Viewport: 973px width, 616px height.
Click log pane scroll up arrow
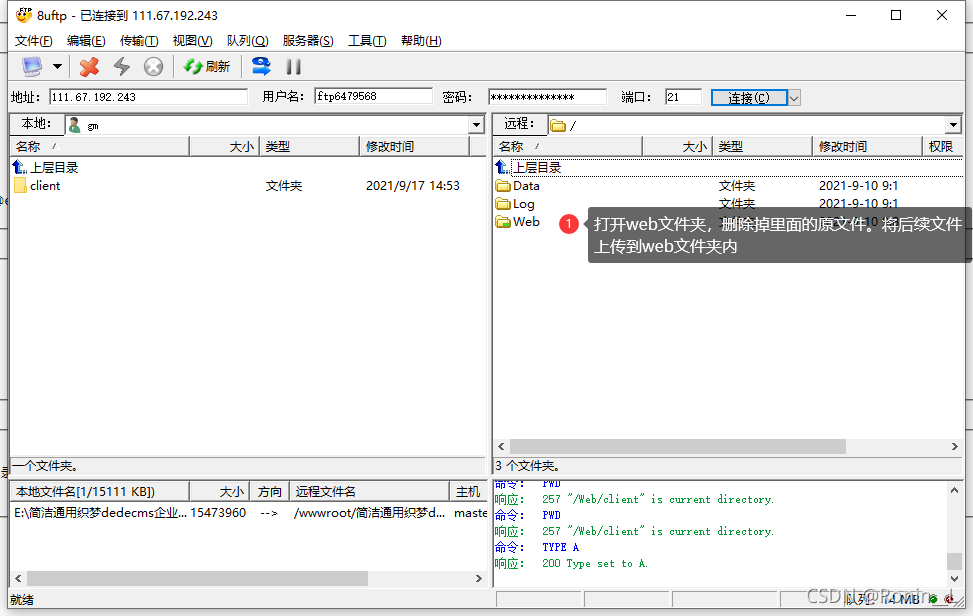click(954, 490)
